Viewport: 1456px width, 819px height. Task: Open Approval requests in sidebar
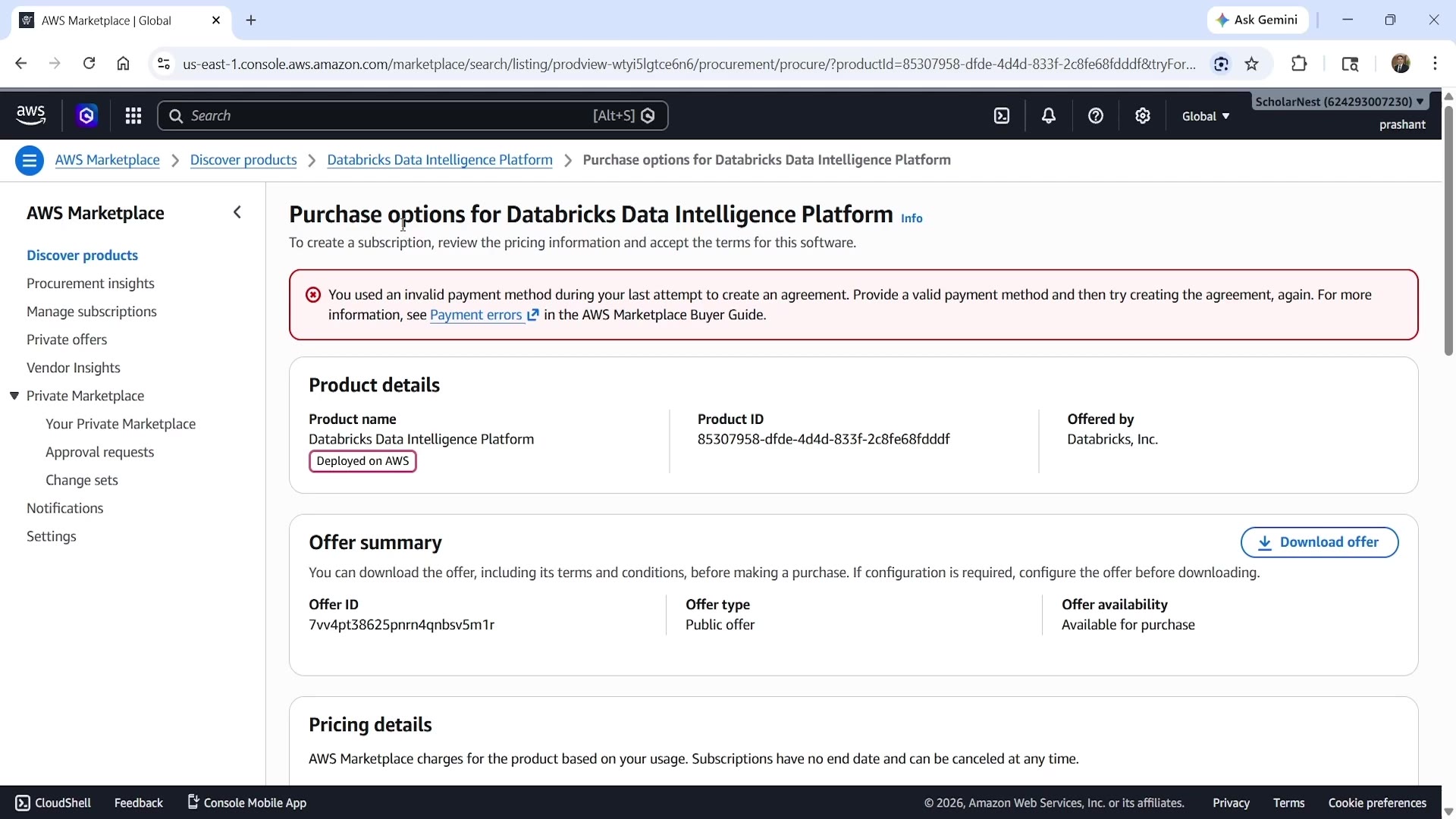click(x=99, y=452)
